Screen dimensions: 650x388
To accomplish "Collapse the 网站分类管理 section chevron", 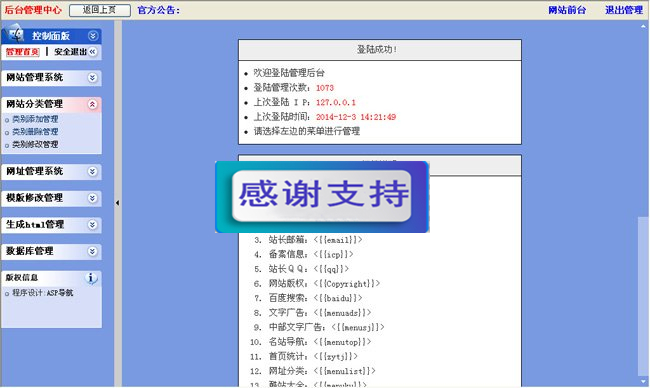I will point(92,104).
